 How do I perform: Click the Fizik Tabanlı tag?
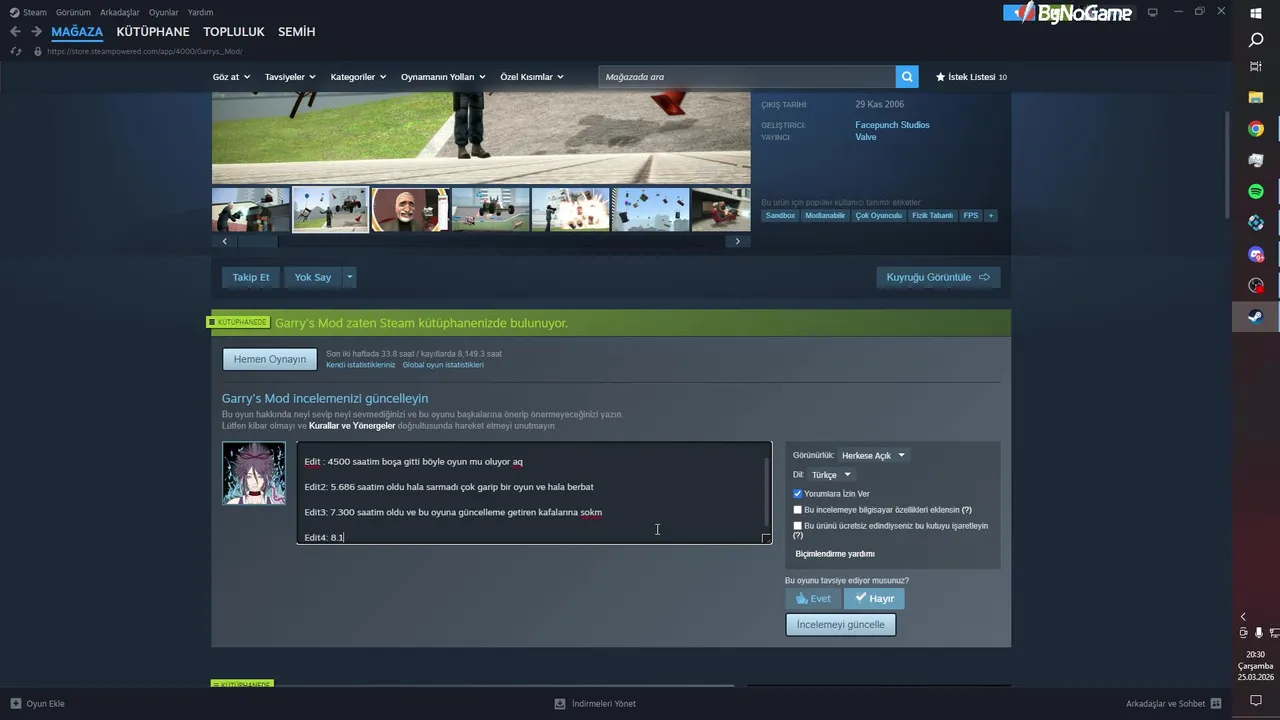(x=933, y=215)
